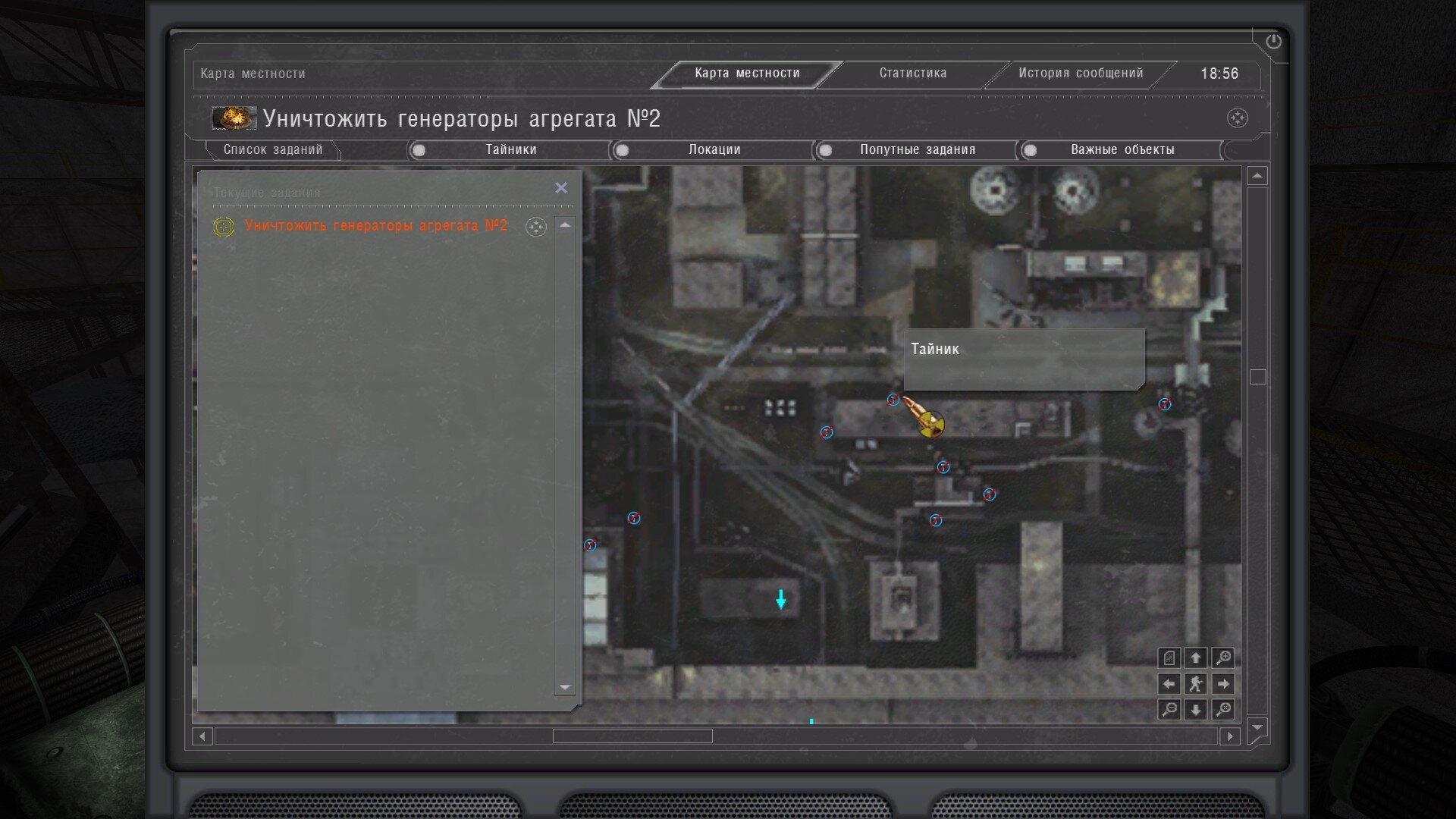The width and height of the screenshot is (1456, 819).
Task: Click the power button in corner
Action: (x=1273, y=42)
